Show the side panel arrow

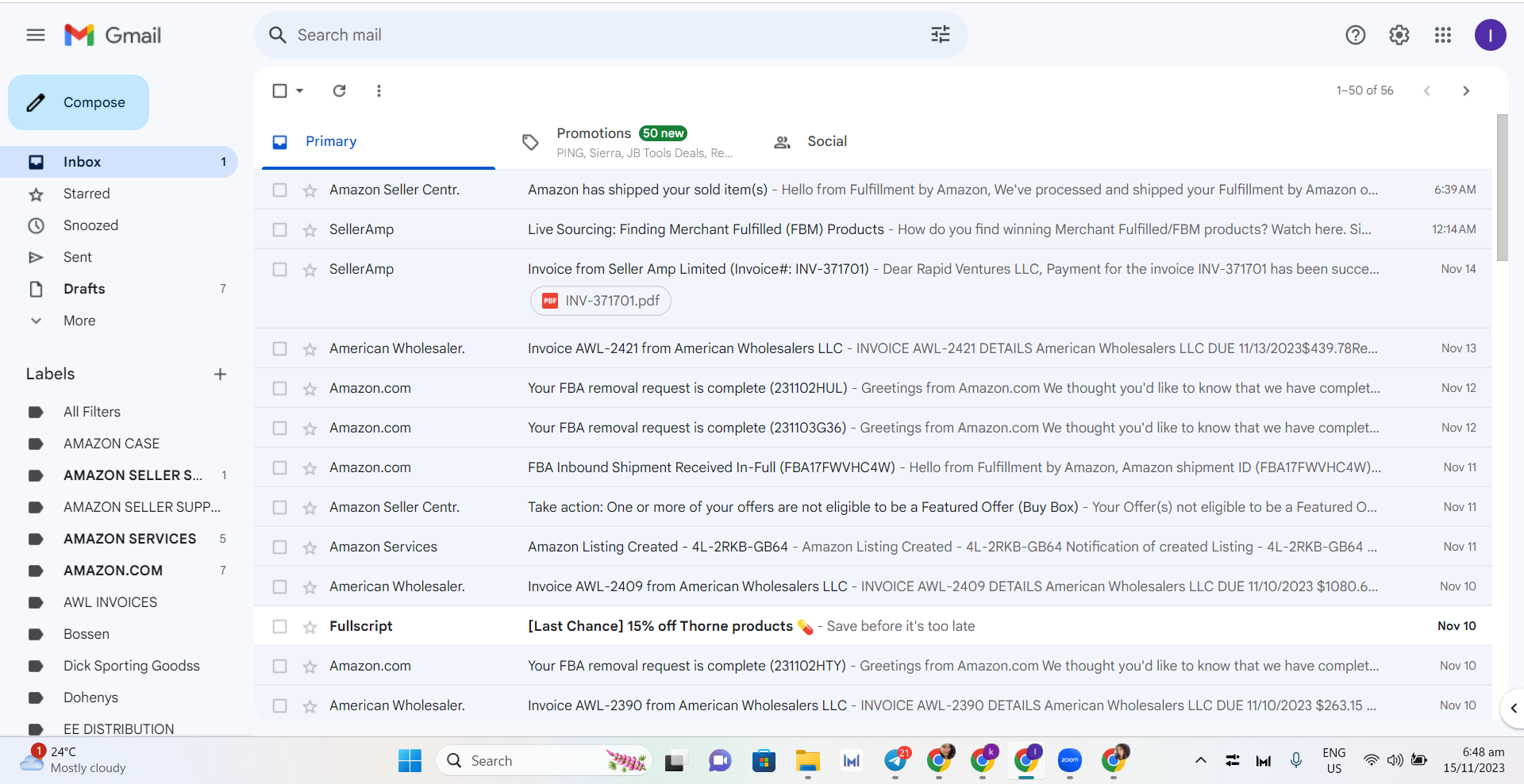pos(1513,709)
